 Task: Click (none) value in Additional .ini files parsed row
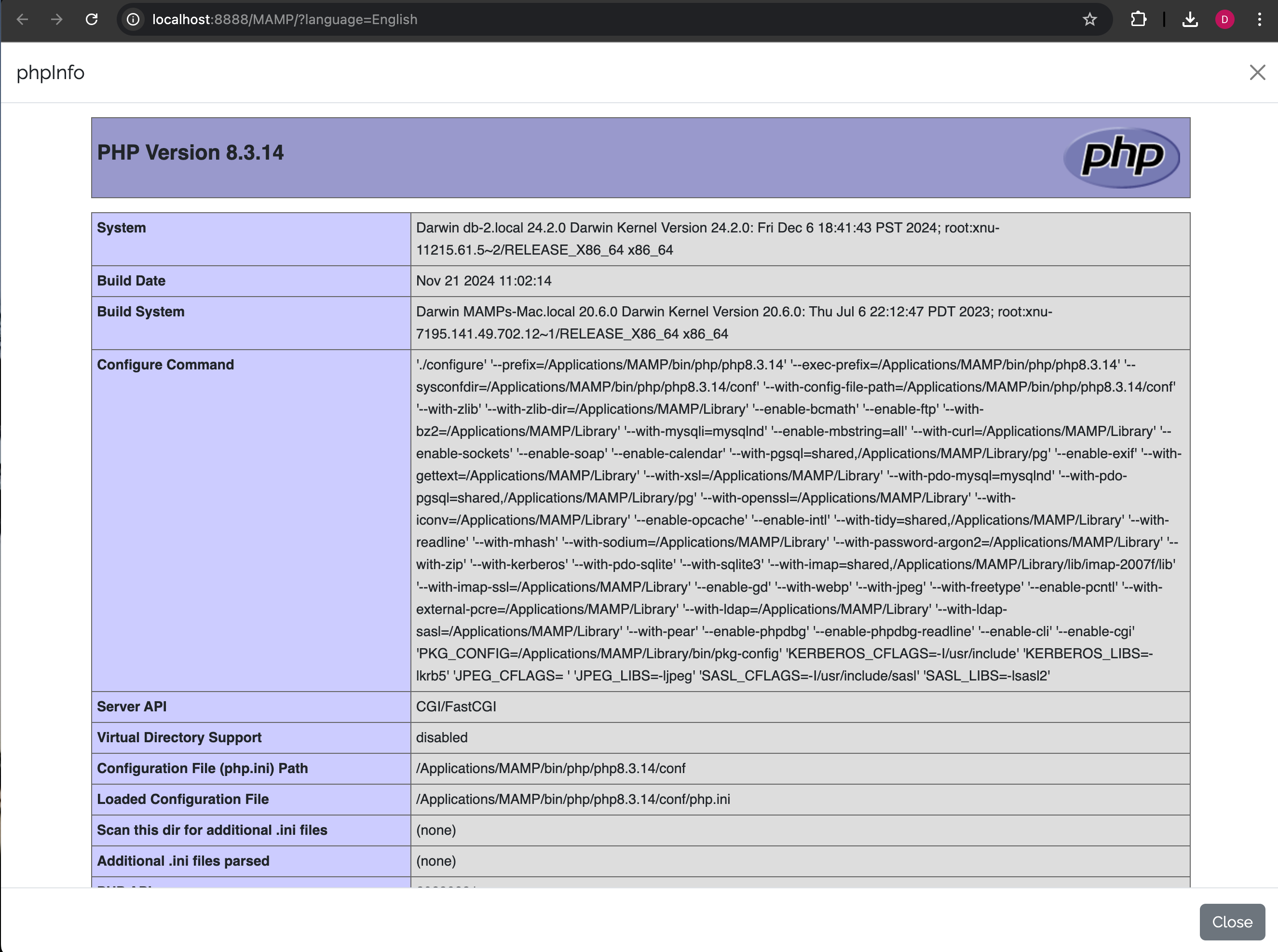click(x=436, y=861)
